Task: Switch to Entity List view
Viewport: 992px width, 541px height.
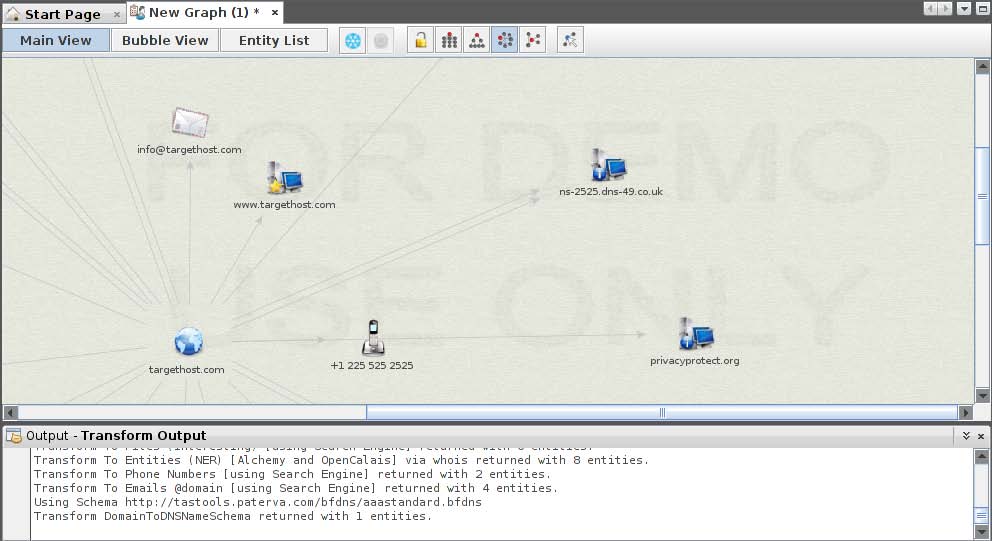Action: click(x=274, y=41)
